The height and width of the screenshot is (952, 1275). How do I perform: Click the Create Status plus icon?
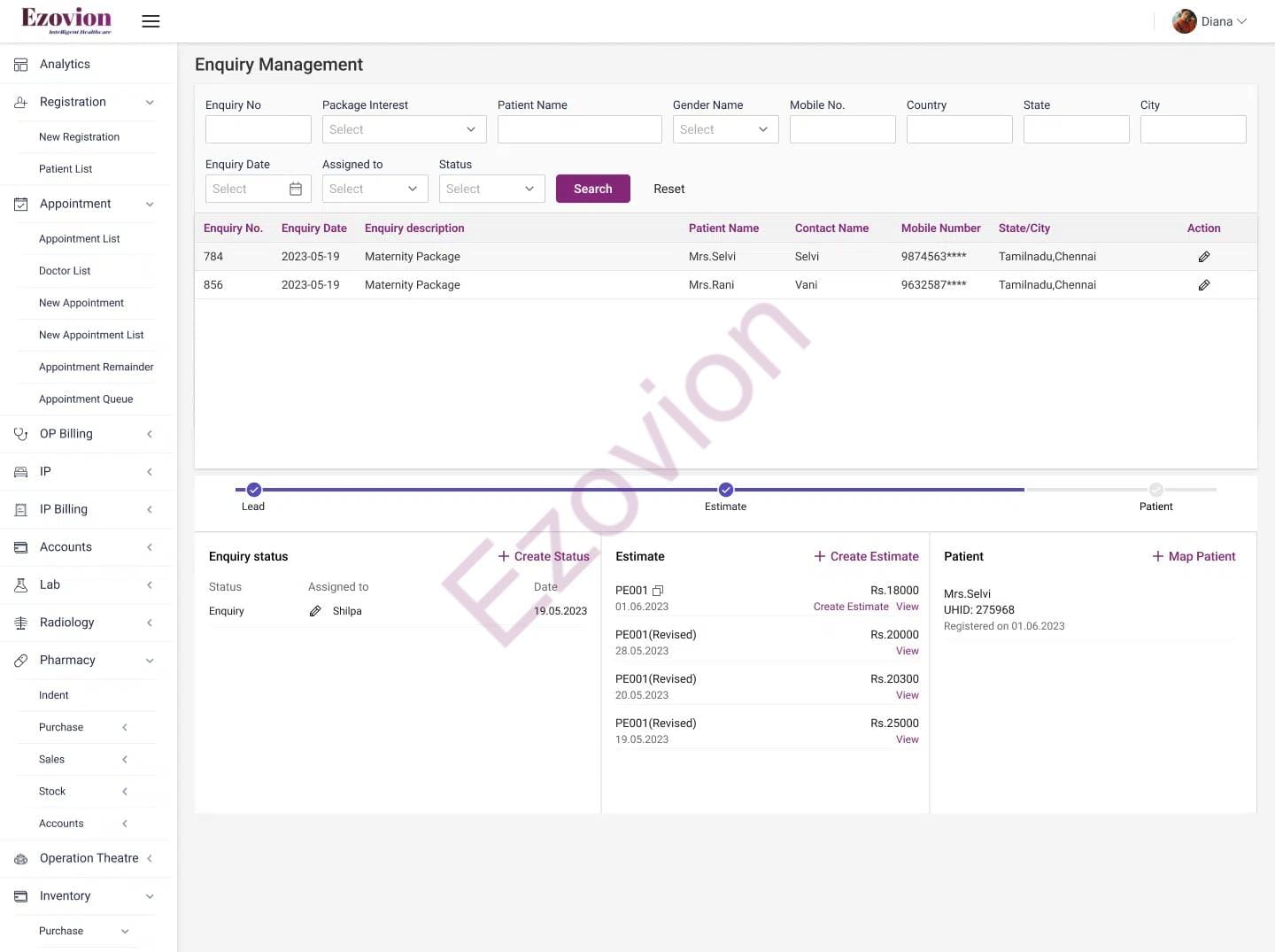pyautogui.click(x=503, y=556)
